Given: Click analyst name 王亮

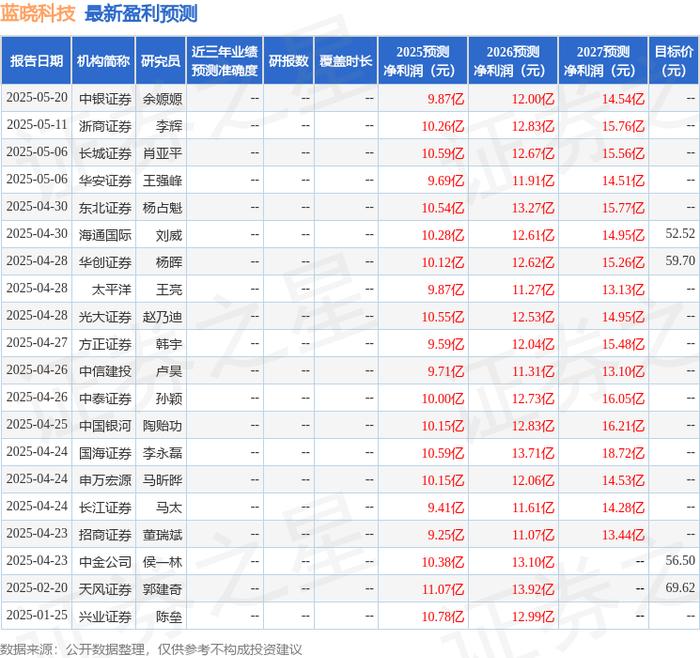Looking at the screenshot, I should (x=169, y=289).
